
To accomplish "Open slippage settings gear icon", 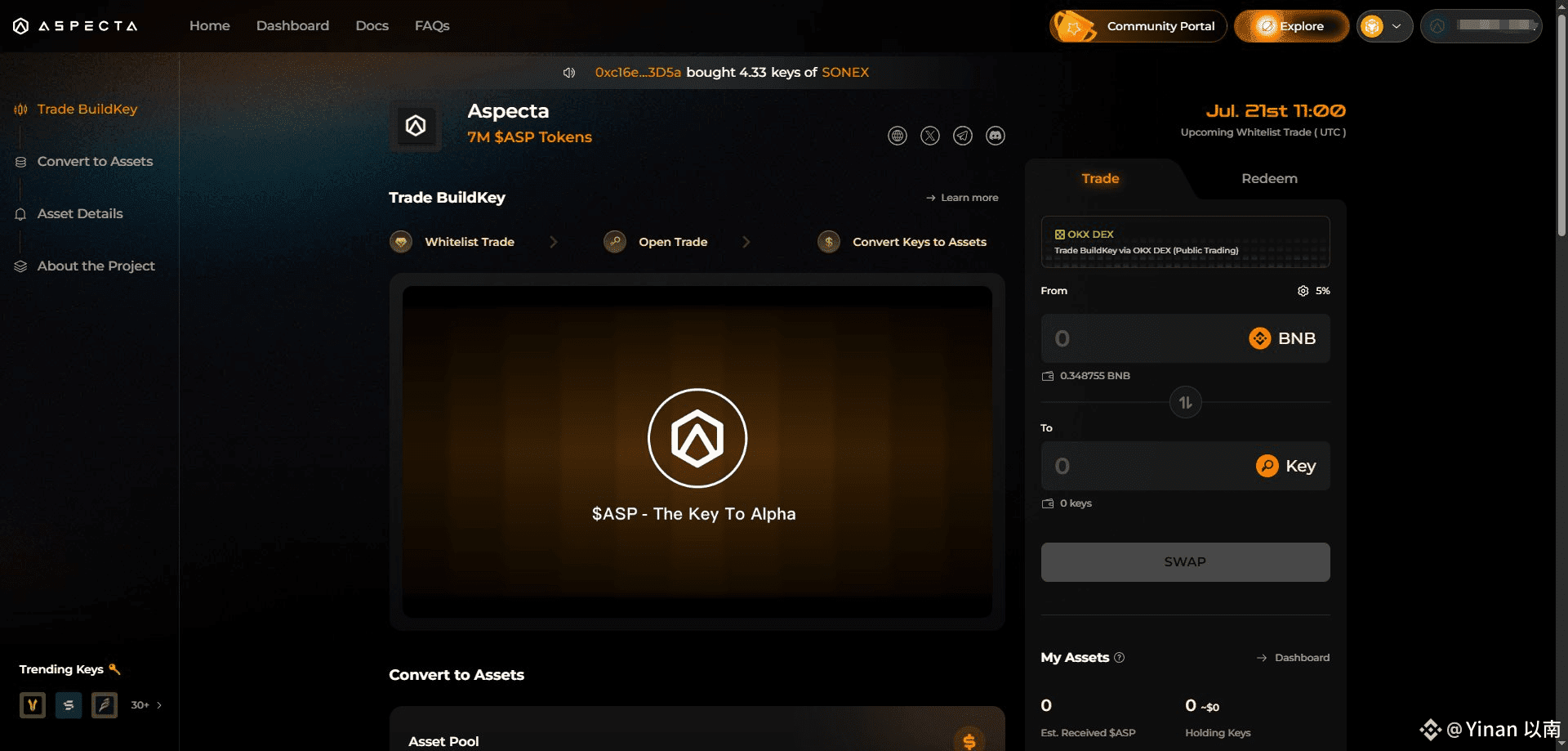I will pos(1303,291).
